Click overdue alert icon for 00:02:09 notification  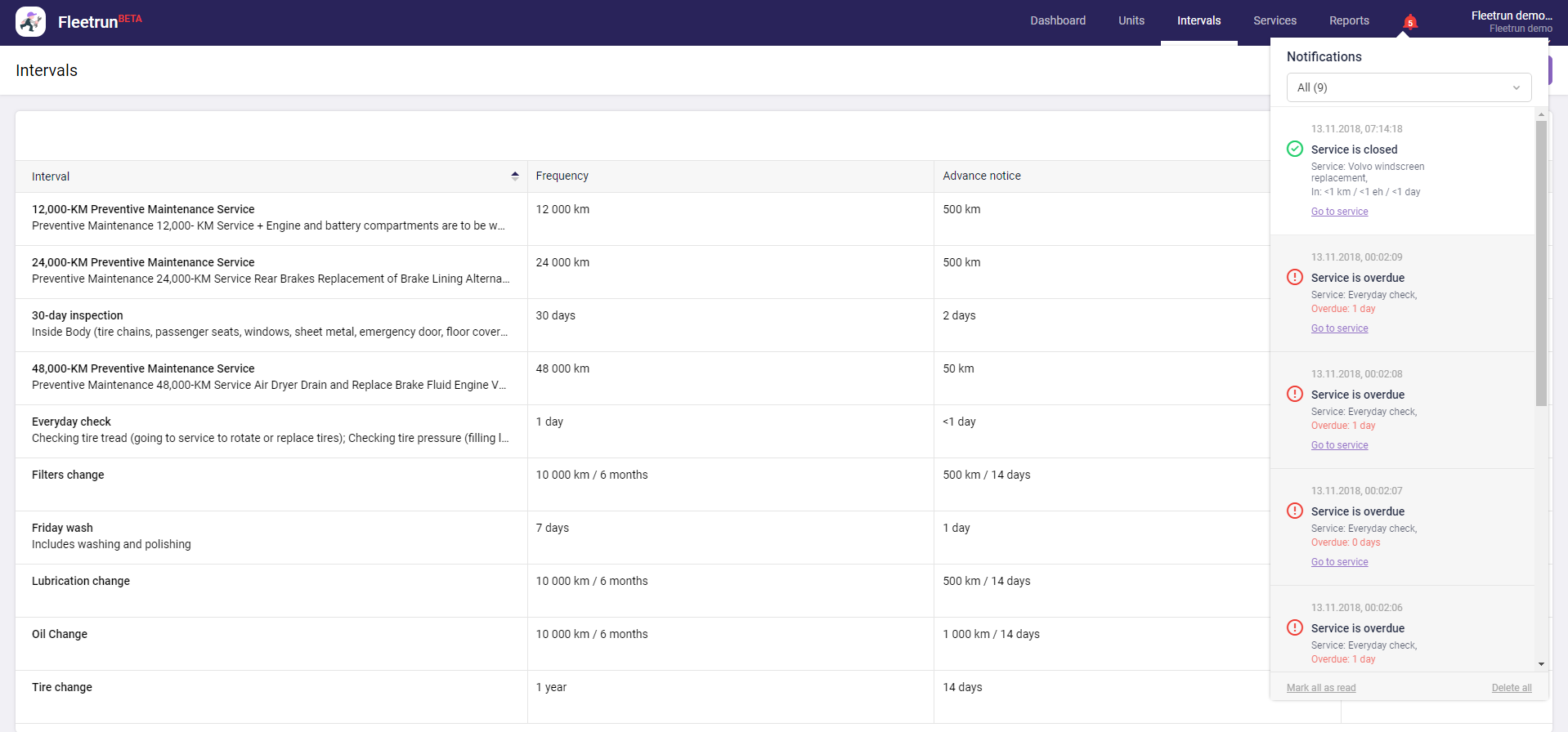(1295, 277)
